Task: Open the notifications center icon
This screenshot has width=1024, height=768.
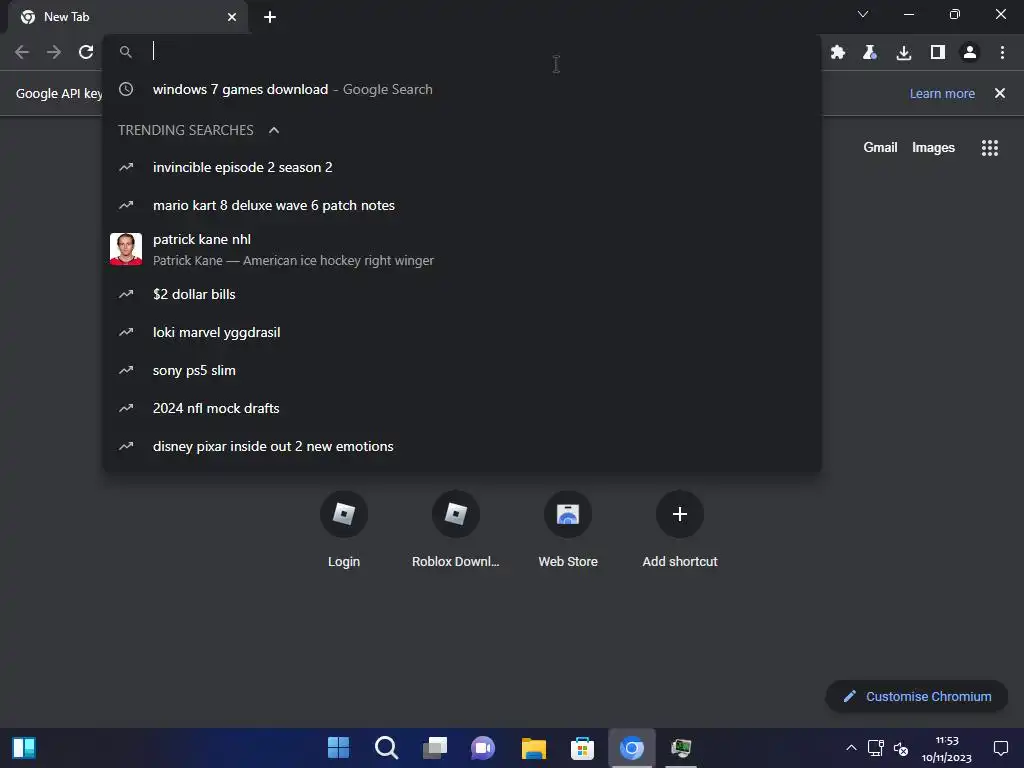Action: (x=1000, y=748)
